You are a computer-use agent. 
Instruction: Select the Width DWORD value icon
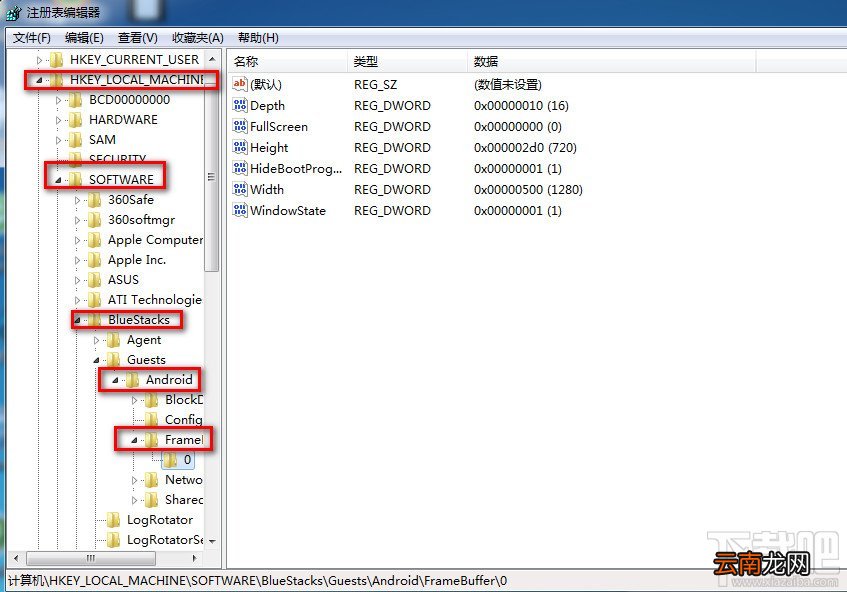click(x=240, y=189)
